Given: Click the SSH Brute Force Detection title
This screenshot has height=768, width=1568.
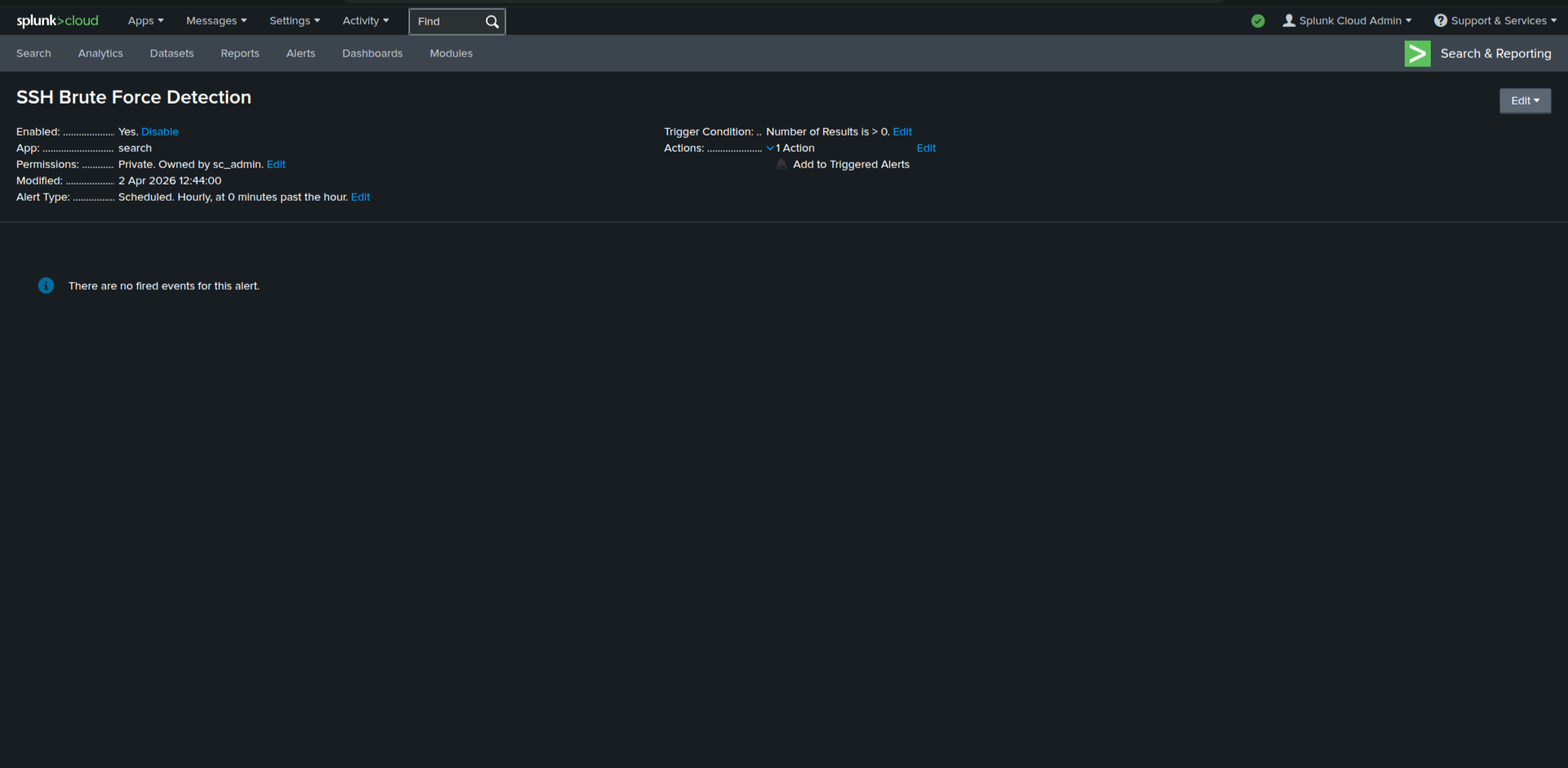Looking at the screenshot, I should [x=134, y=97].
